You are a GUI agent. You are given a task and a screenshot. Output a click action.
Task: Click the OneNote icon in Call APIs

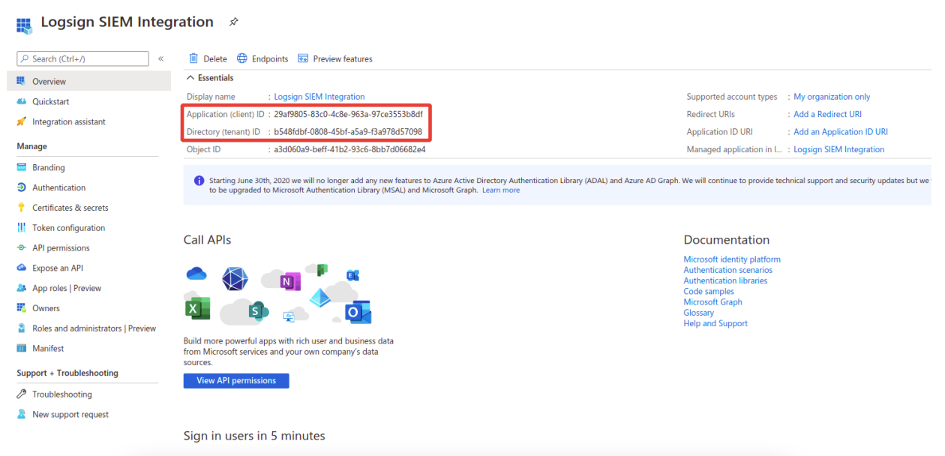(290, 281)
